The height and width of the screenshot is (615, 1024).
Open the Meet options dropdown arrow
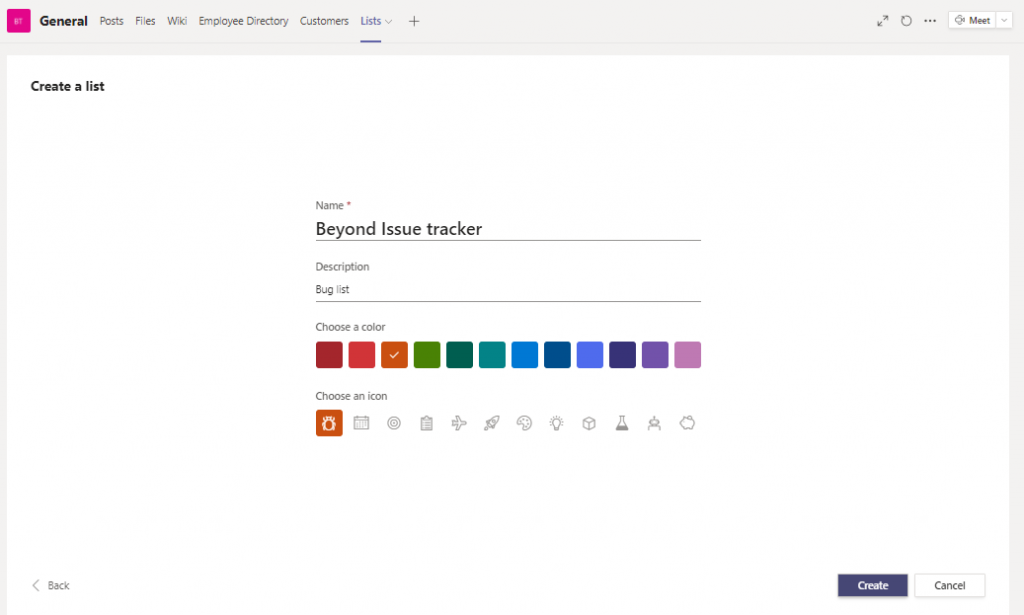1005,21
